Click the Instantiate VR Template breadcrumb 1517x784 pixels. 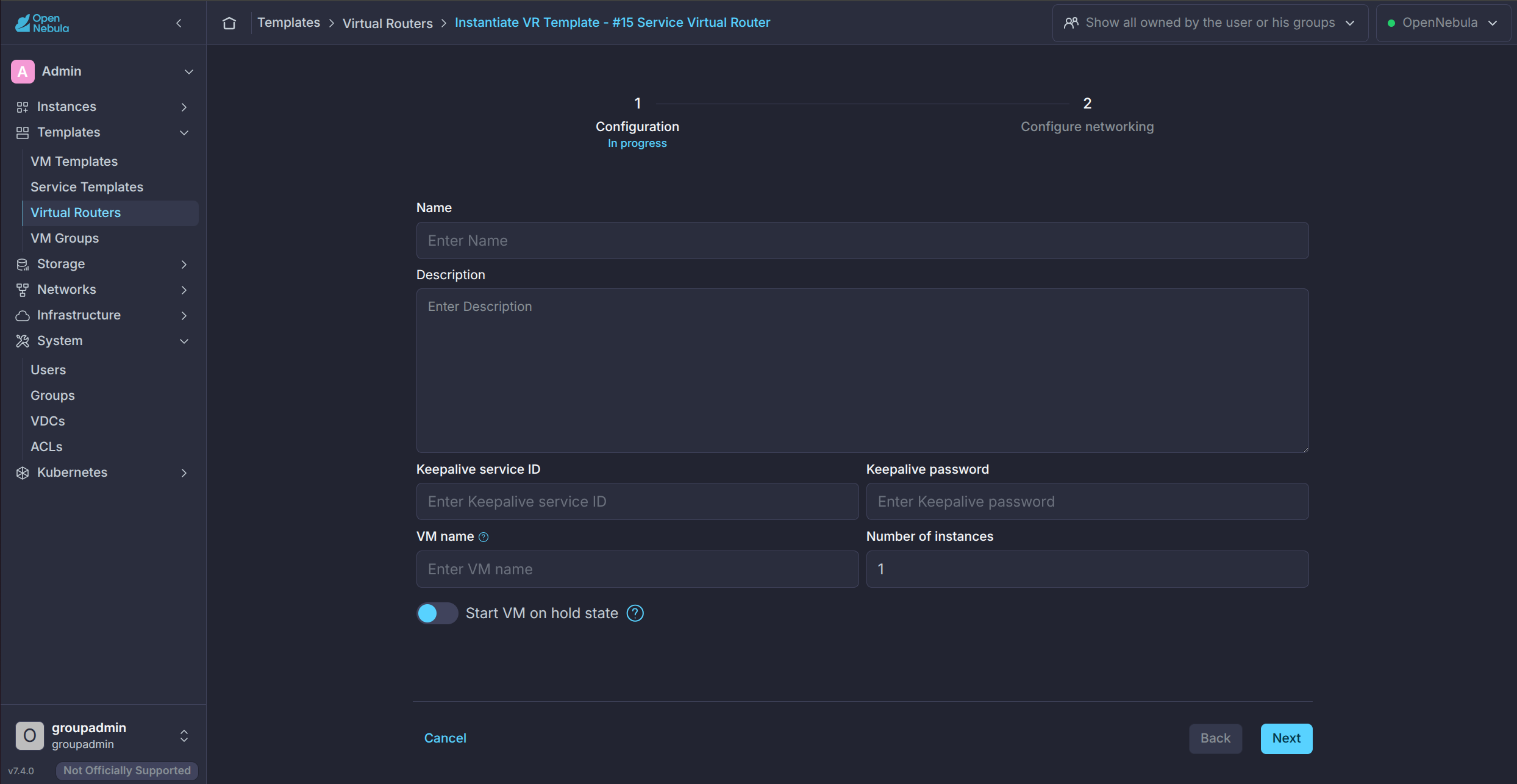612,23
